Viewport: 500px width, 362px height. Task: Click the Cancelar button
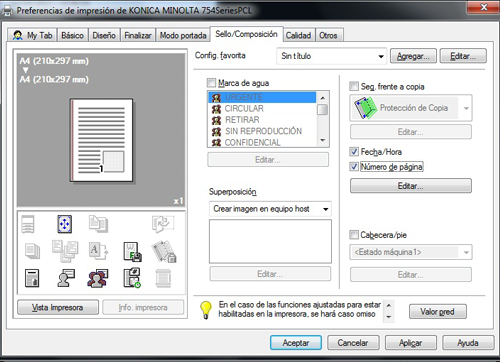(353, 343)
